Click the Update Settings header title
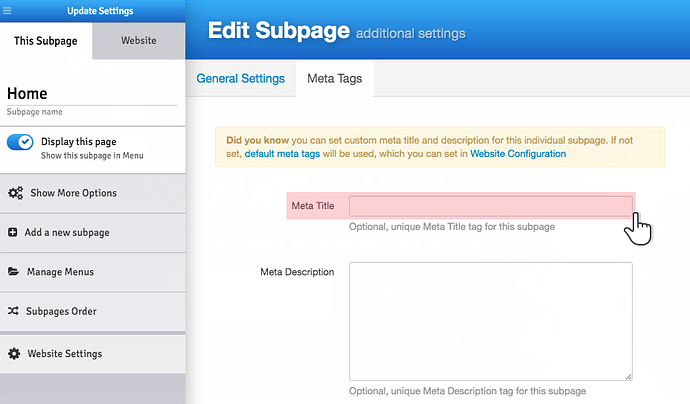The image size is (690, 404). coord(100,11)
